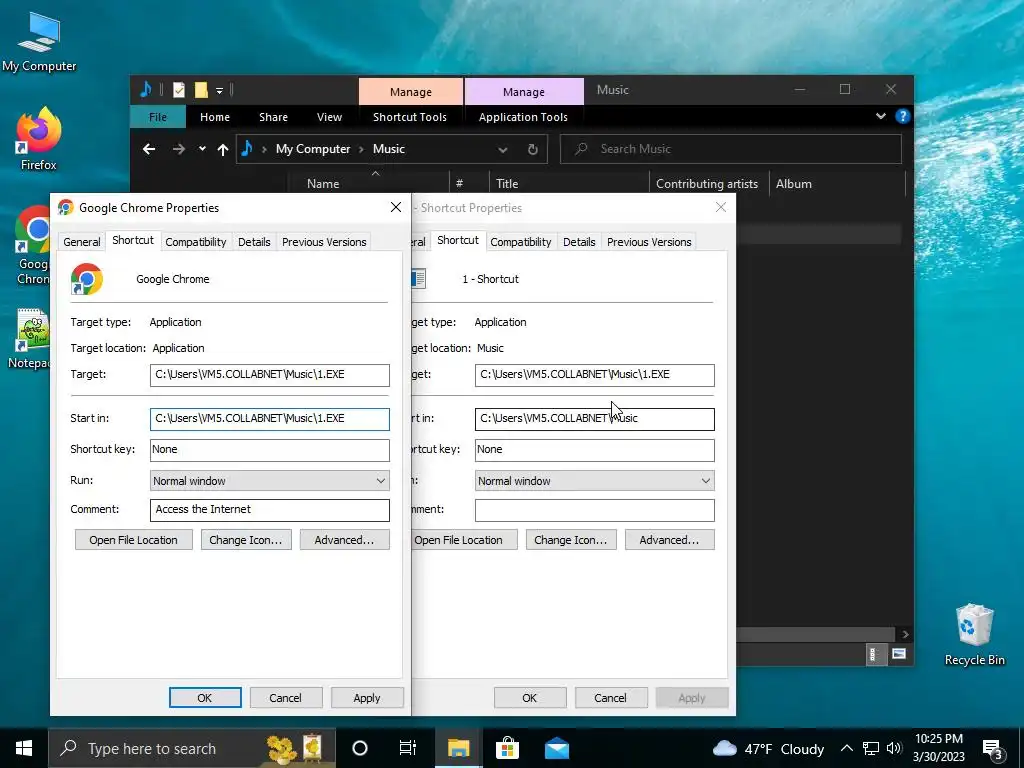Image resolution: width=1024 pixels, height=768 pixels.
Task: Open Microsoft Store from the taskbar
Action: coord(507,748)
